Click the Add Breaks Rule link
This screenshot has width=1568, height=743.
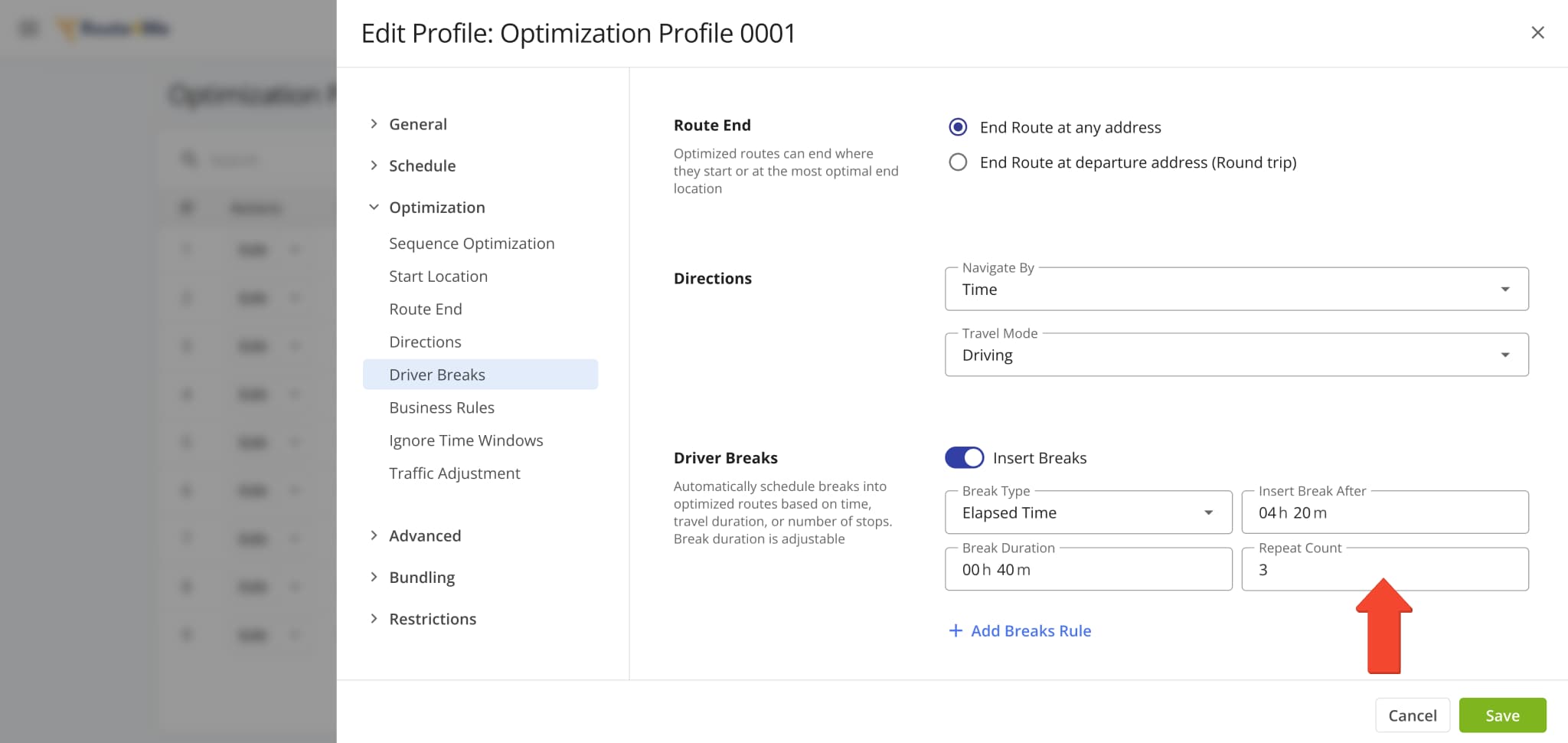pos(1019,630)
